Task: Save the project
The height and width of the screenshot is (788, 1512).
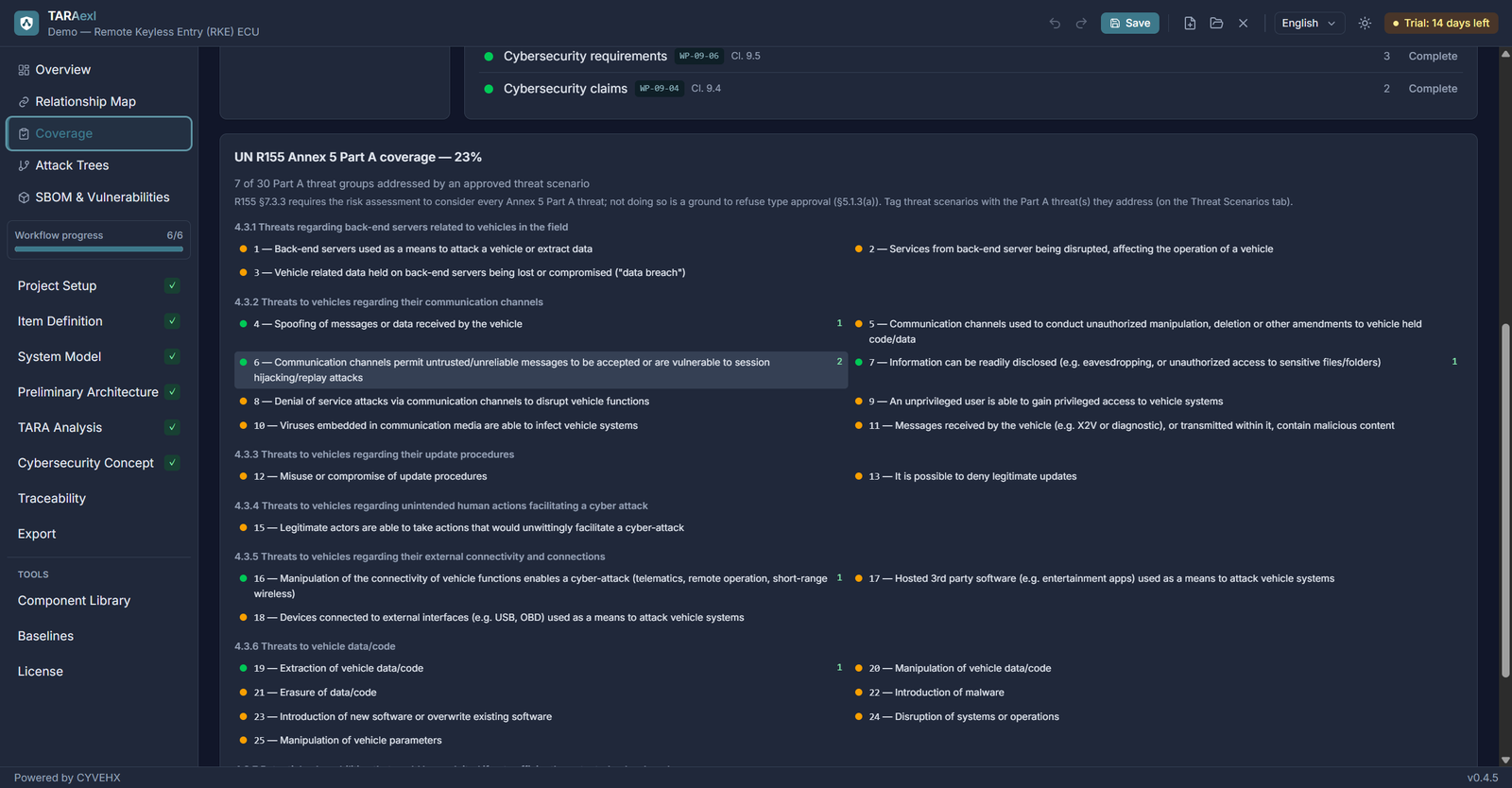Action: (x=1129, y=23)
